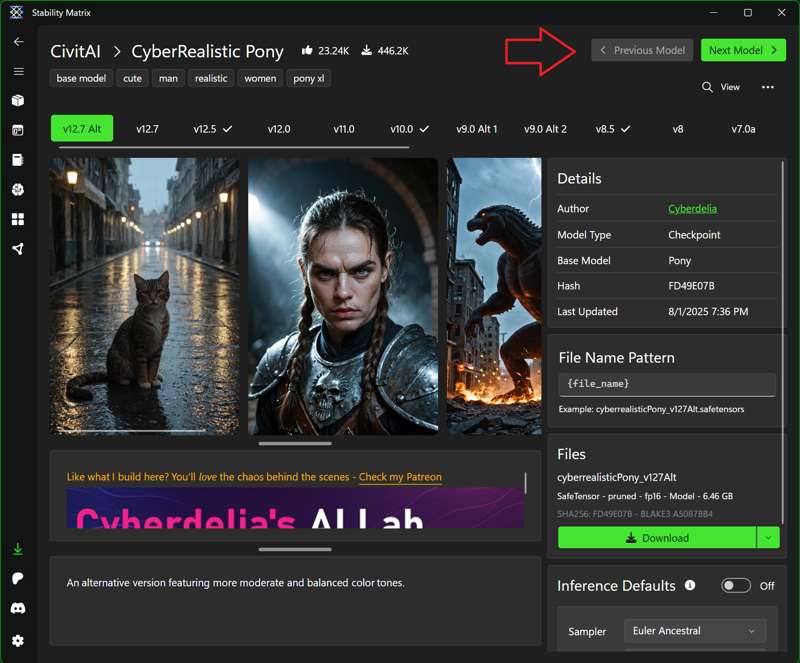Image resolution: width=800 pixels, height=663 pixels.
Task: Toggle the Inference Defaults switch on
Action: click(736, 586)
